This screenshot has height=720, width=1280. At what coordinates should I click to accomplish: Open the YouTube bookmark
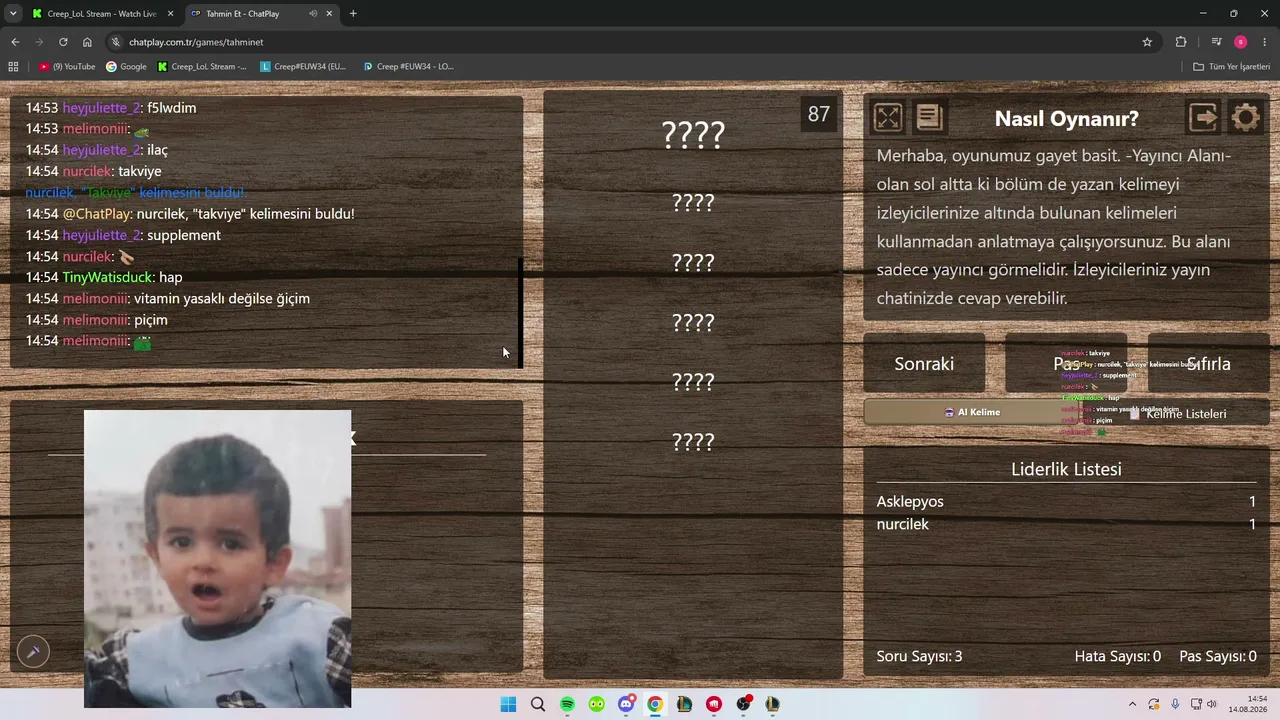pos(67,67)
